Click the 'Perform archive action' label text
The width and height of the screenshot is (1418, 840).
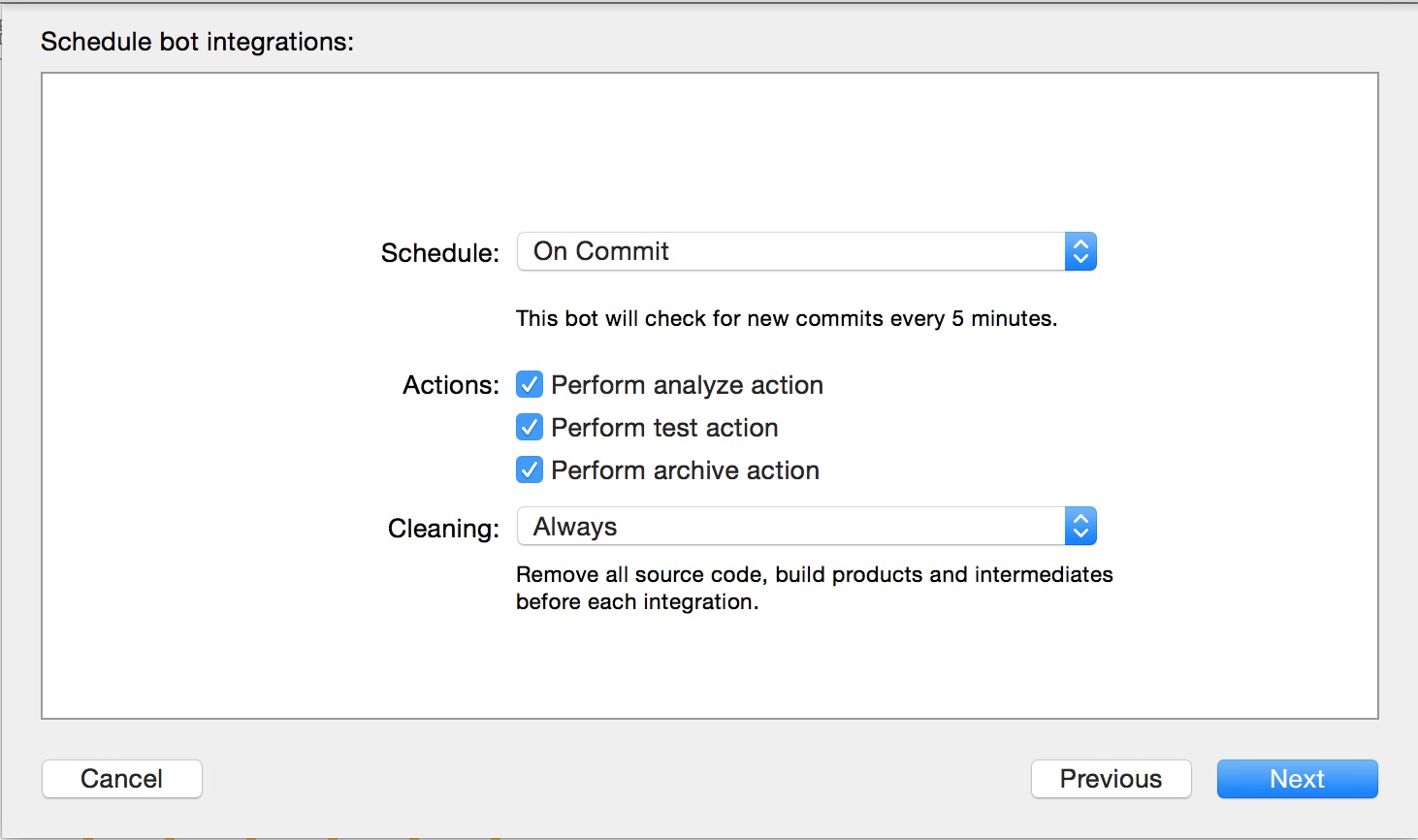(685, 470)
